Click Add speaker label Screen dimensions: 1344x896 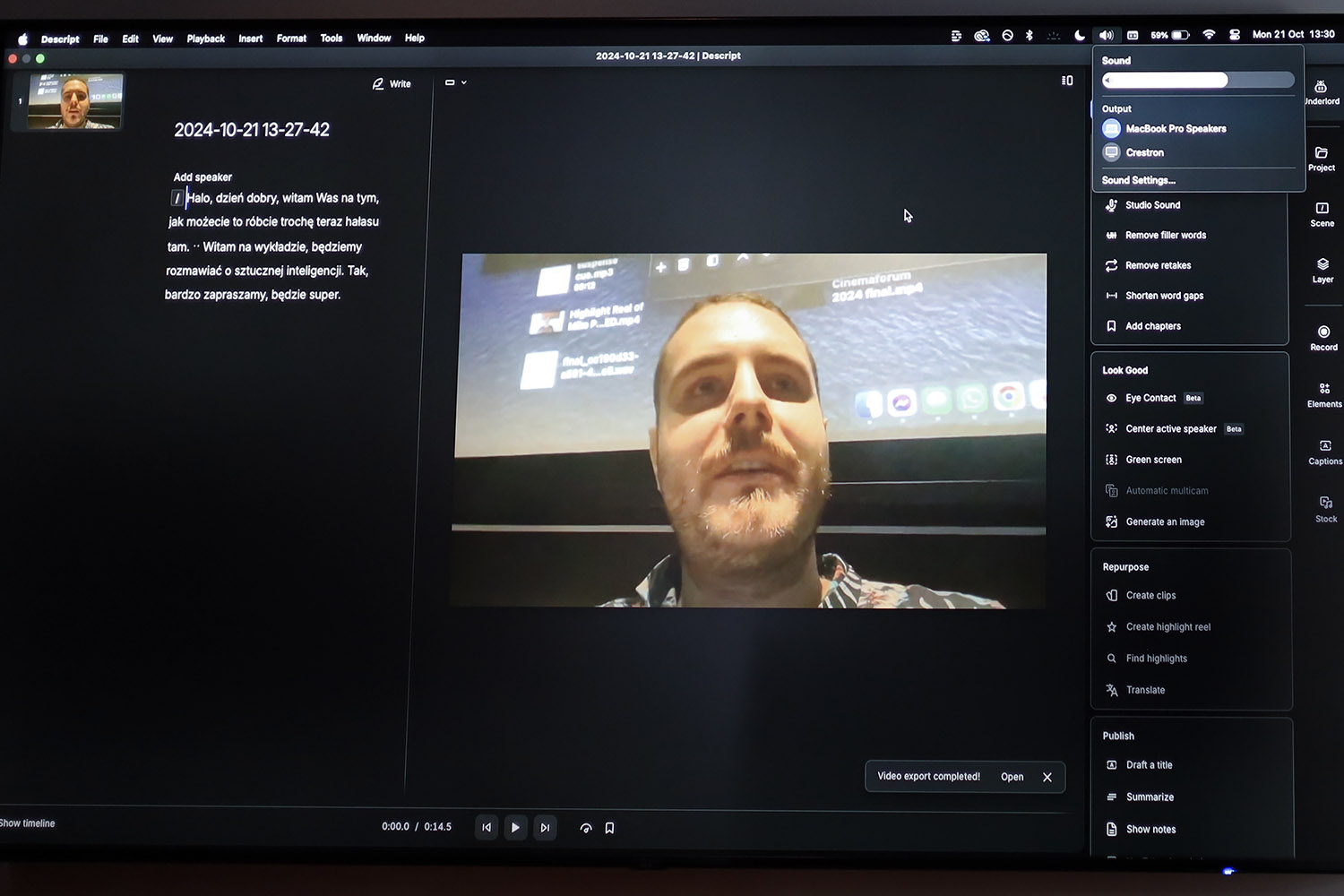click(x=202, y=177)
